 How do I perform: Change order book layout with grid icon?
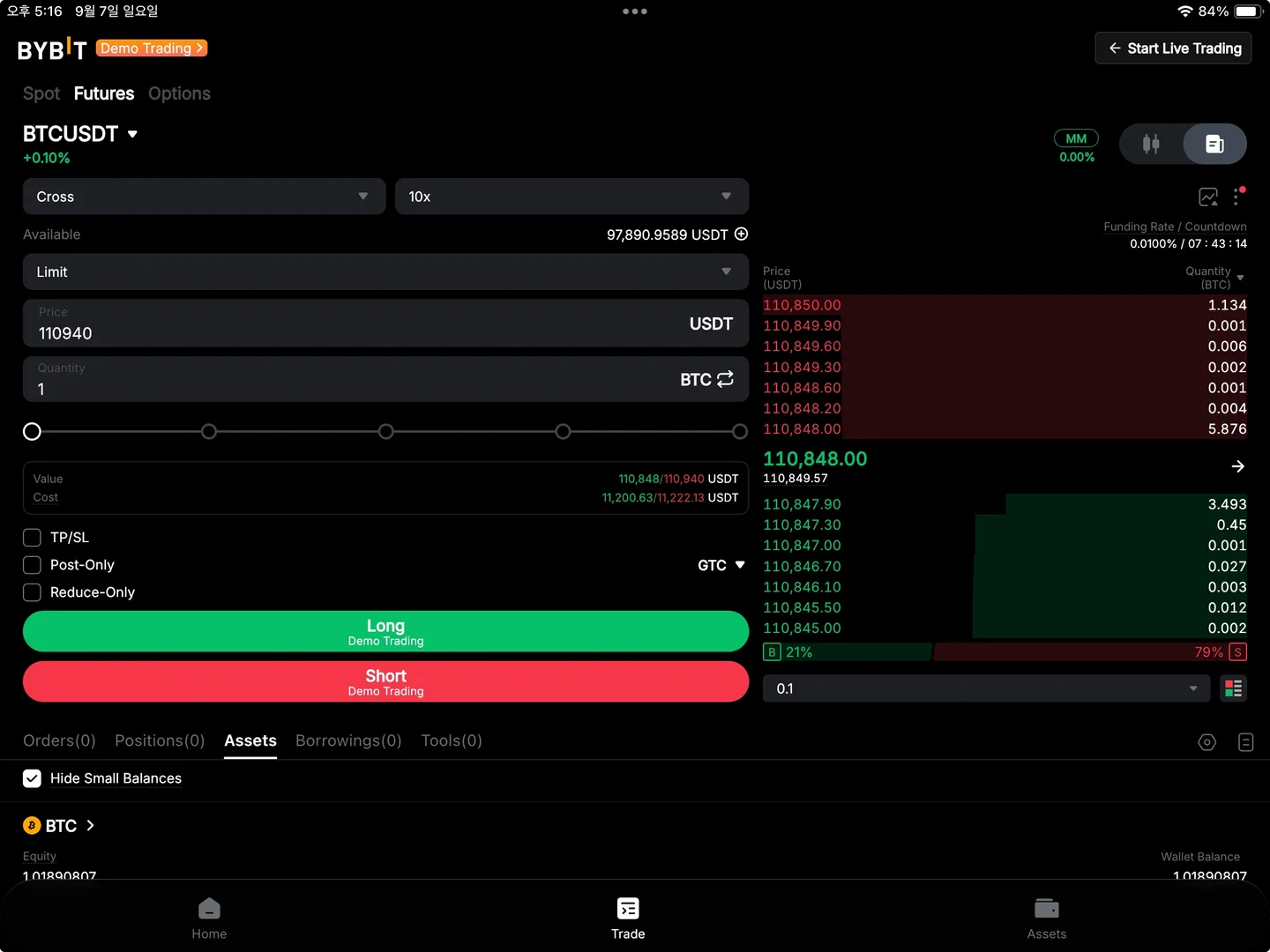(1233, 688)
